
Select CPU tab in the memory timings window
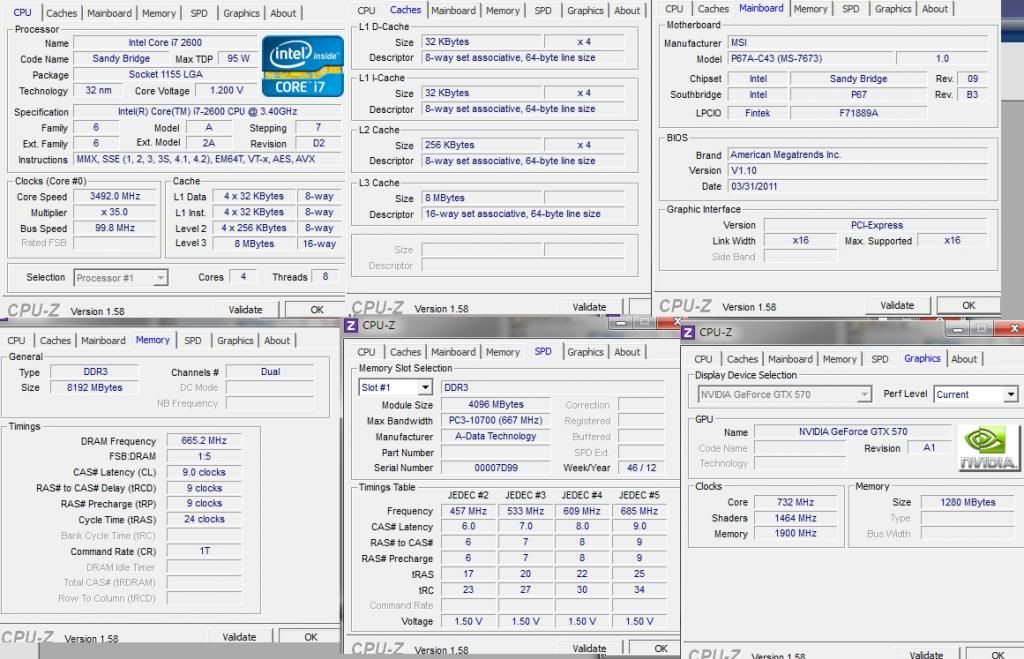pyautogui.click(x=16, y=341)
